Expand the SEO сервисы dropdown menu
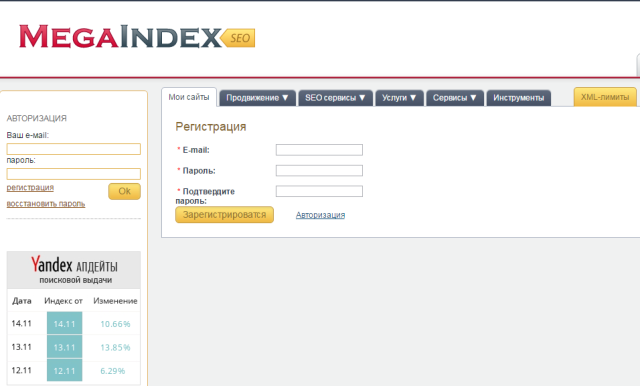Screen dimensions: 640x386 point(336,98)
